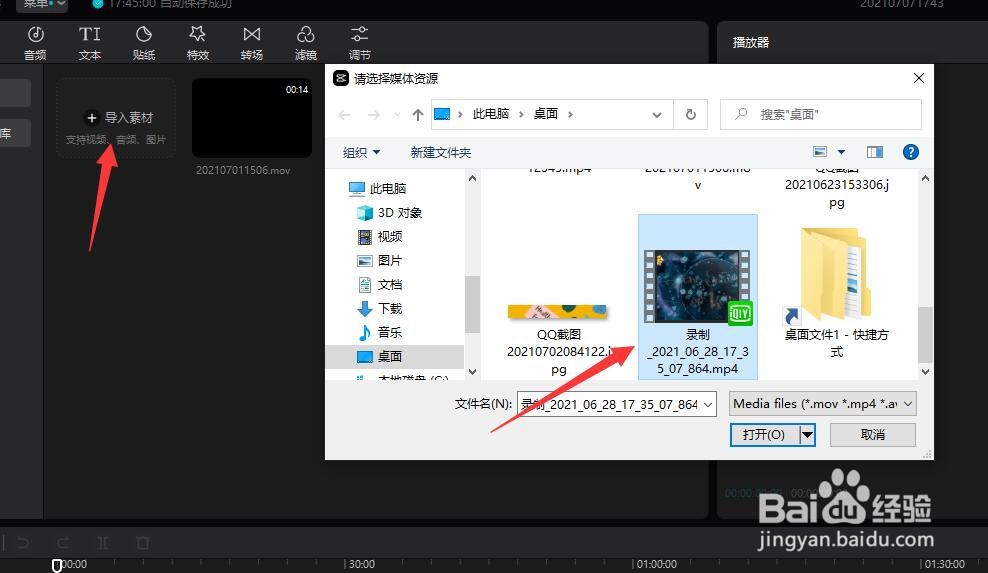The height and width of the screenshot is (573, 988).
Task: Change the view layout icon
Action: click(820, 152)
